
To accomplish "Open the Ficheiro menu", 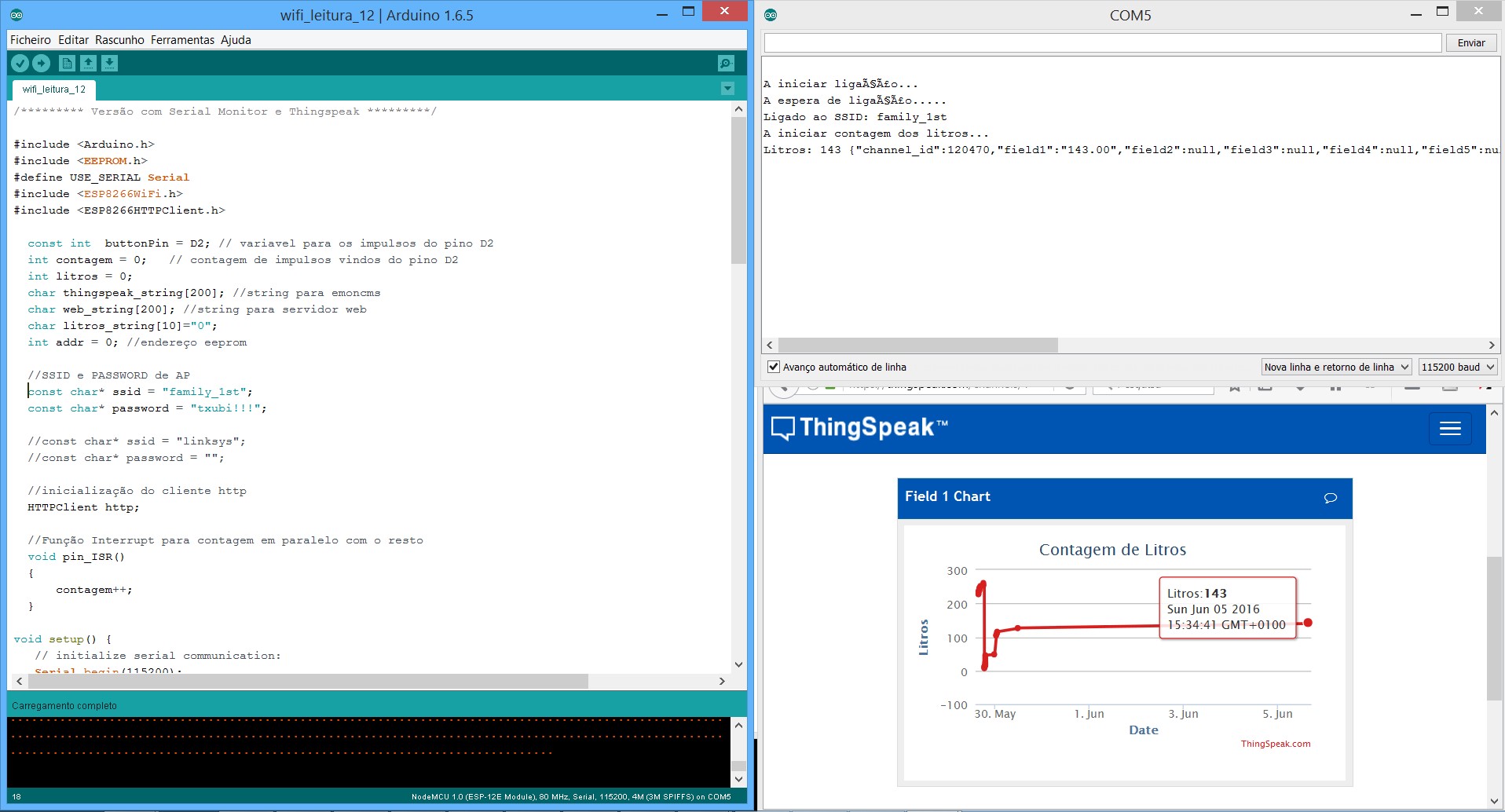I will tap(31, 40).
